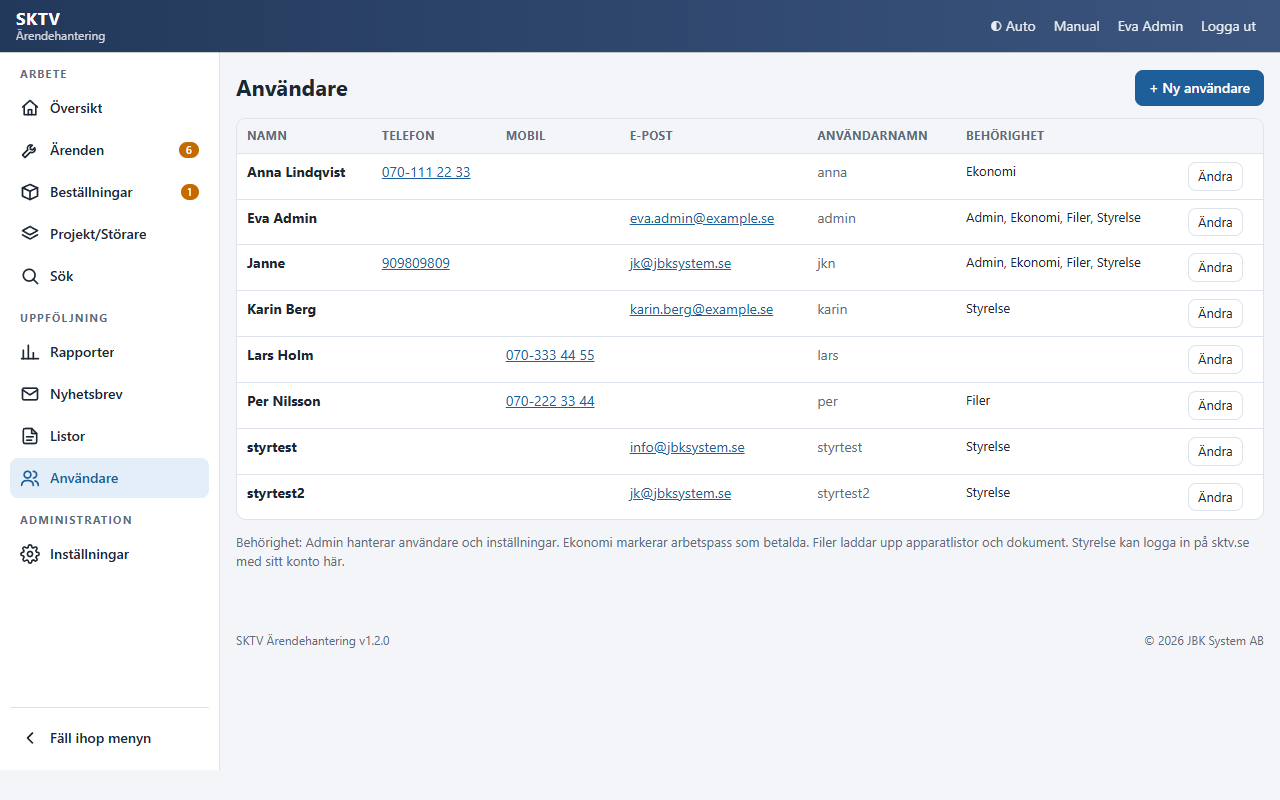Log out via Logga ut
Screen dimensions: 1280x800
[x=1228, y=26]
